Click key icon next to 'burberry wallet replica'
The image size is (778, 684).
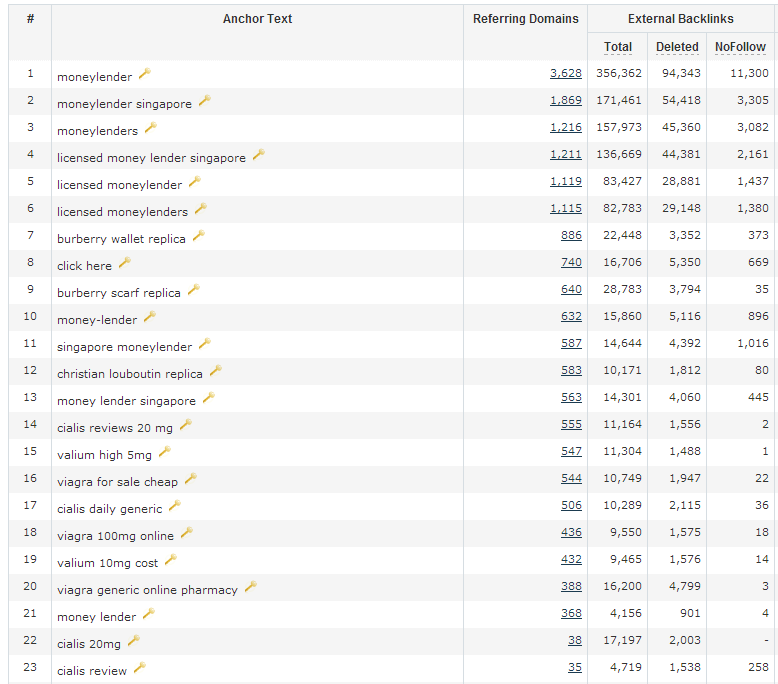[198, 236]
